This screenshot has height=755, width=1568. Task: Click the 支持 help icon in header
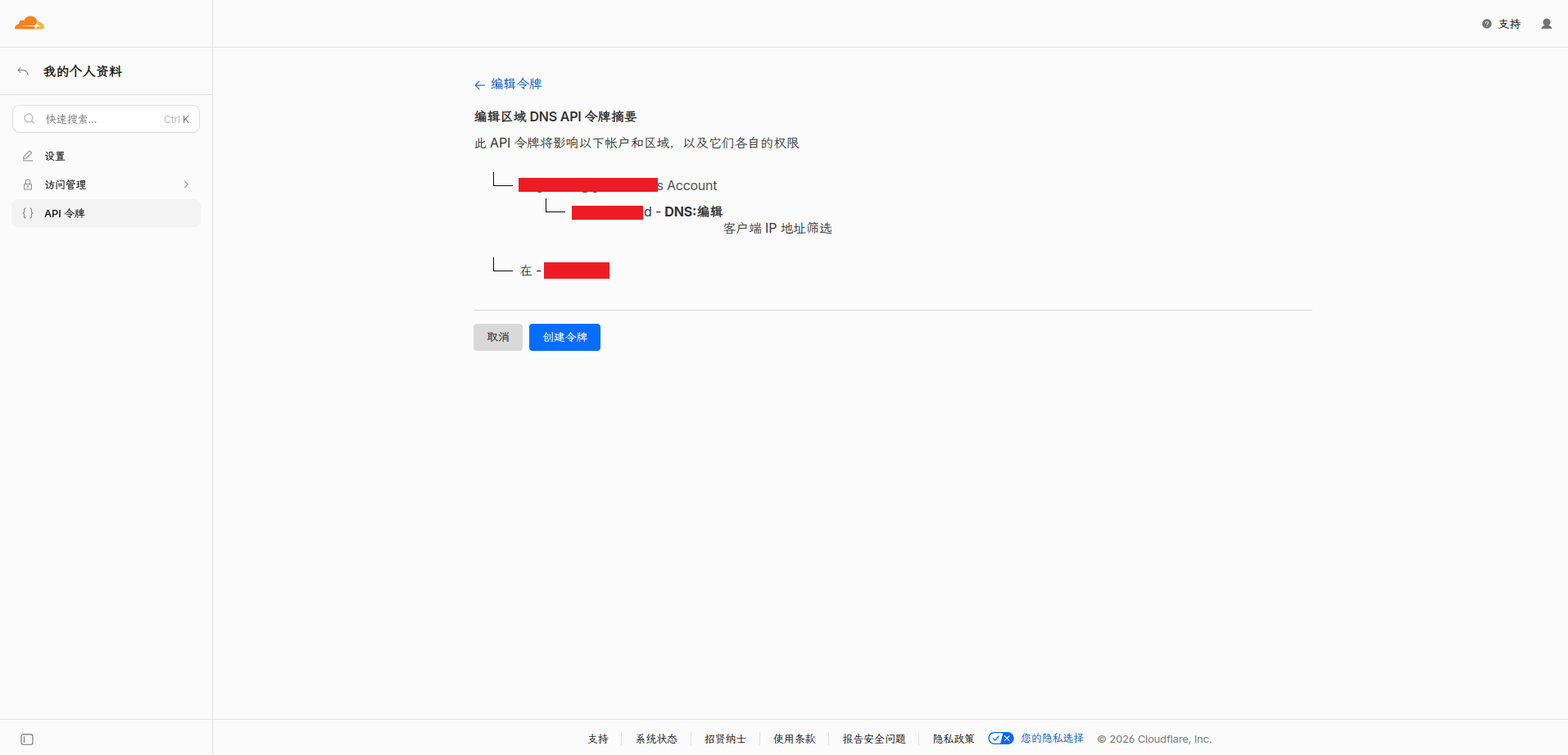(x=1487, y=24)
